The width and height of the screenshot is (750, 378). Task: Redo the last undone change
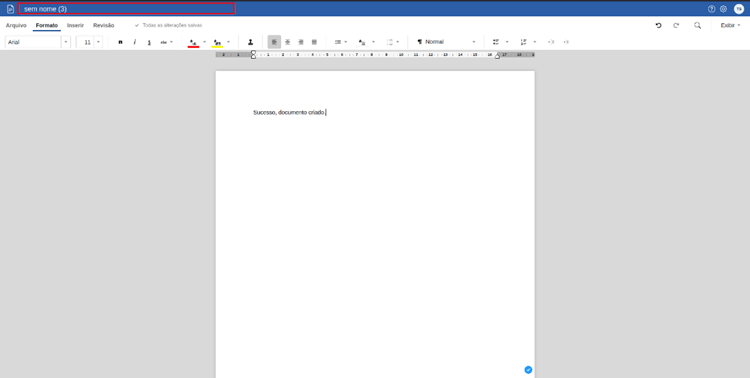click(676, 25)
